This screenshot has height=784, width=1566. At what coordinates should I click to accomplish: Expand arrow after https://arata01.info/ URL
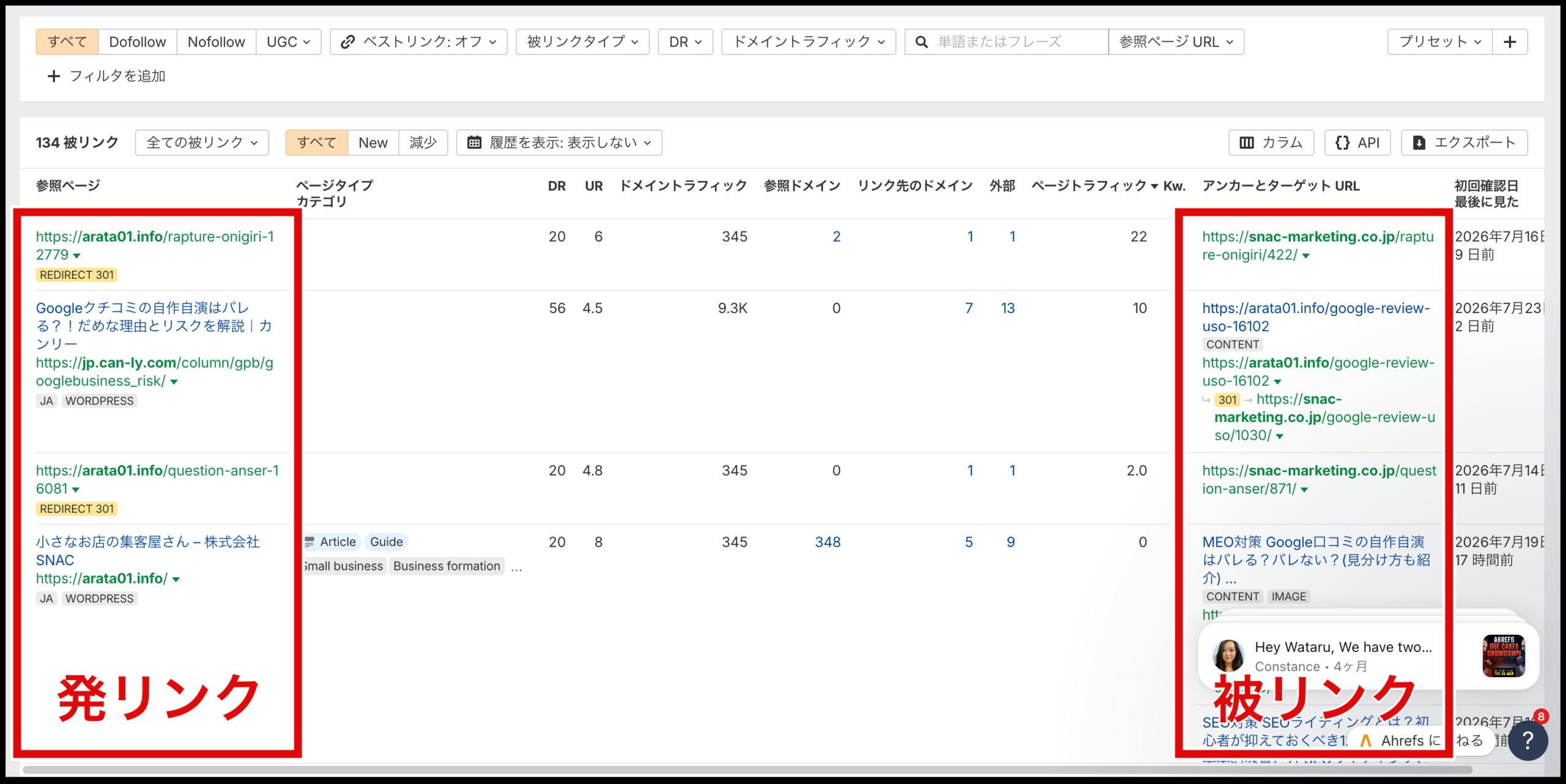(176, 579)
